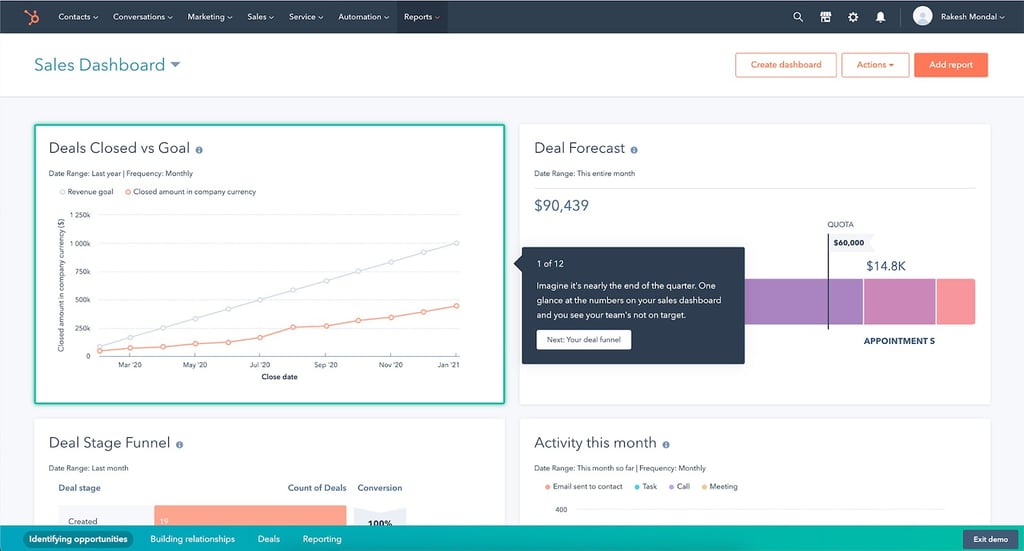
Task: Click info icon beside Deal Stage Funnel
Action: tap(180, 445)
